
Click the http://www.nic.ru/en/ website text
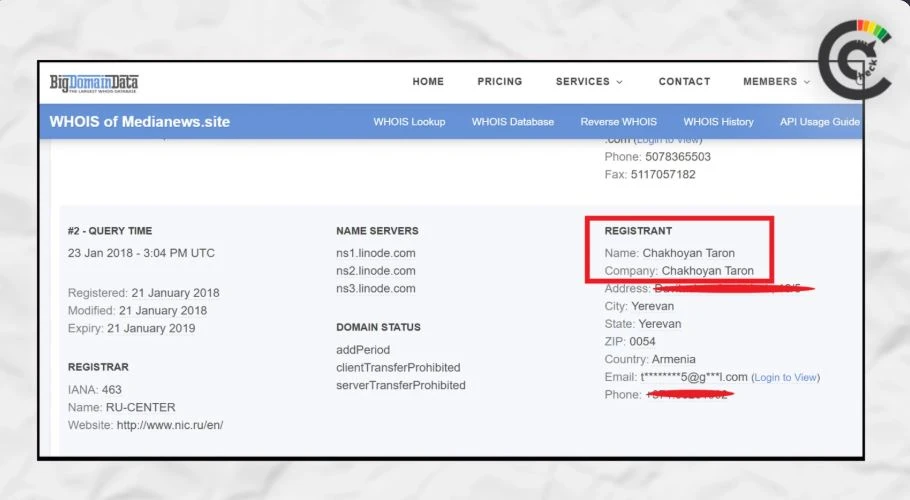pyautogui.click(x=170, y=425)
